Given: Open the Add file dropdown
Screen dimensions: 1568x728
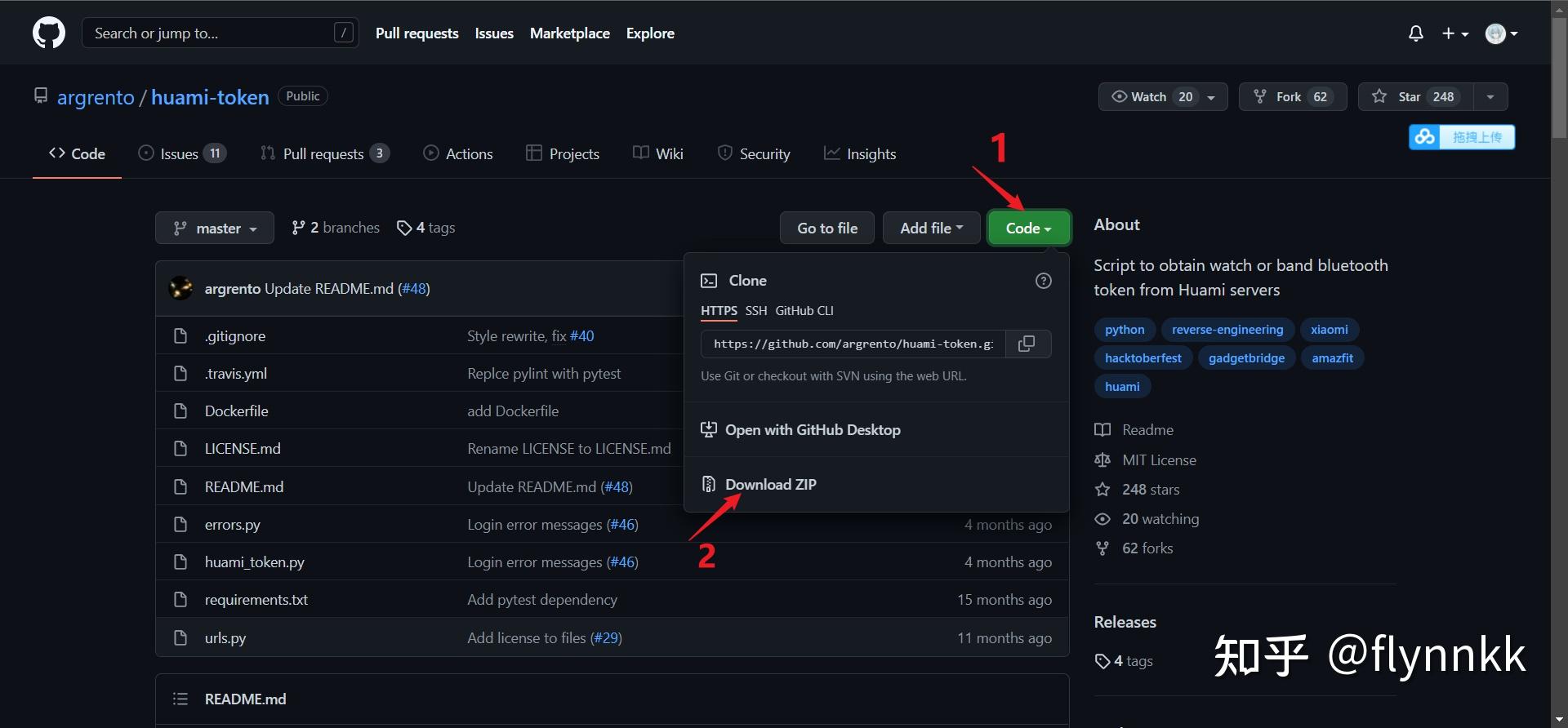Looking at the screenshot, I should [x=931, y=228].
